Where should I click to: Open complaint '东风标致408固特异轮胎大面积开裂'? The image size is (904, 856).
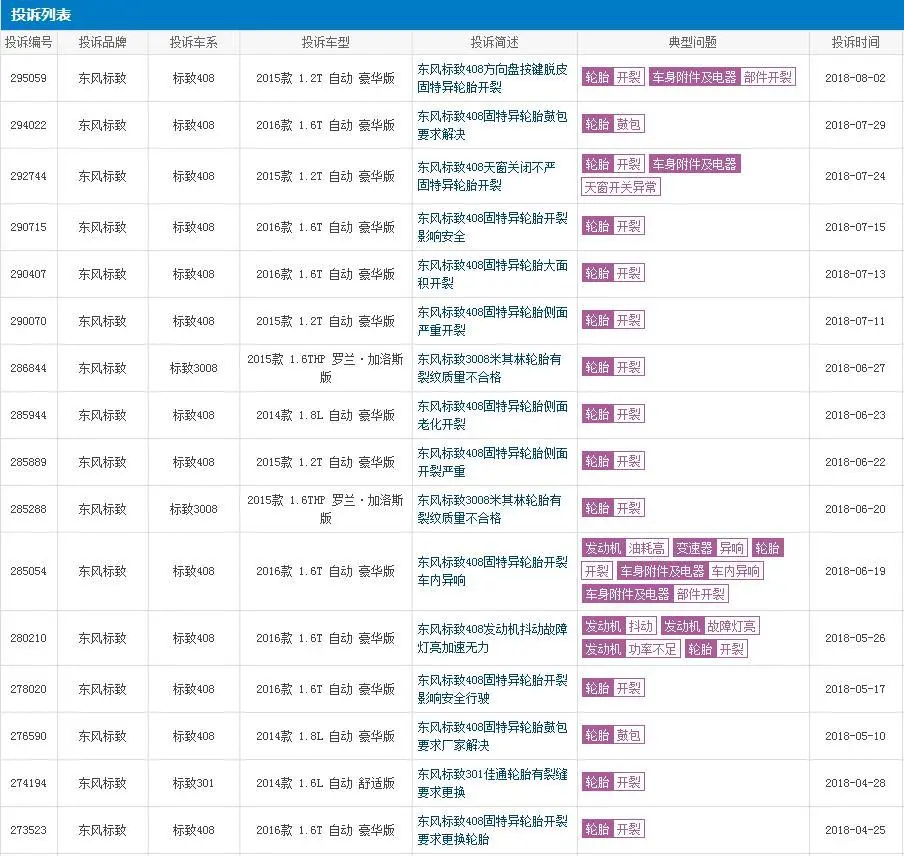pyautogui.click(x=492, y=274)
